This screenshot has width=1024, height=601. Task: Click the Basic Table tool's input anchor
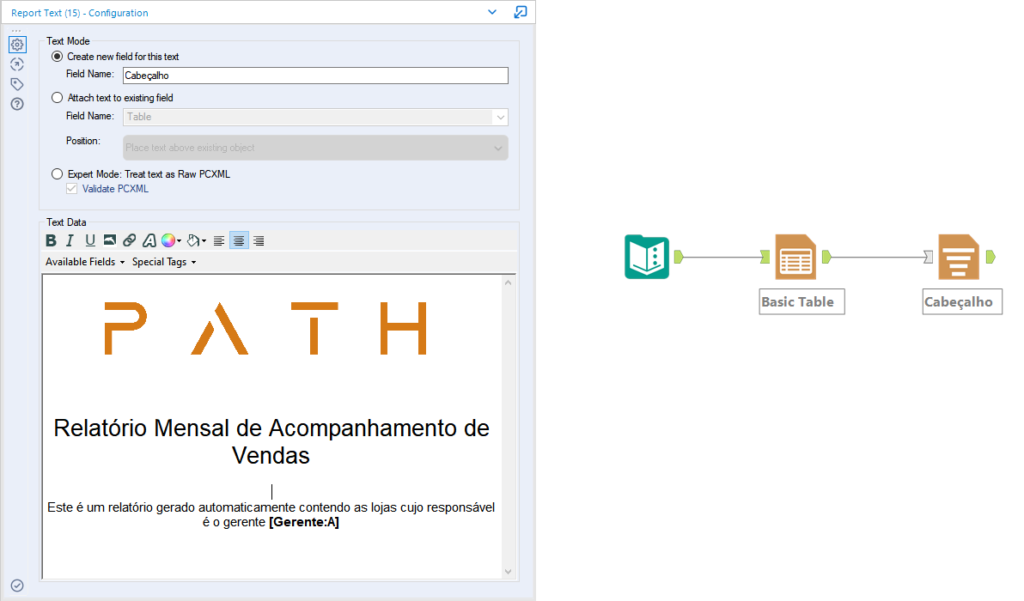765,257
